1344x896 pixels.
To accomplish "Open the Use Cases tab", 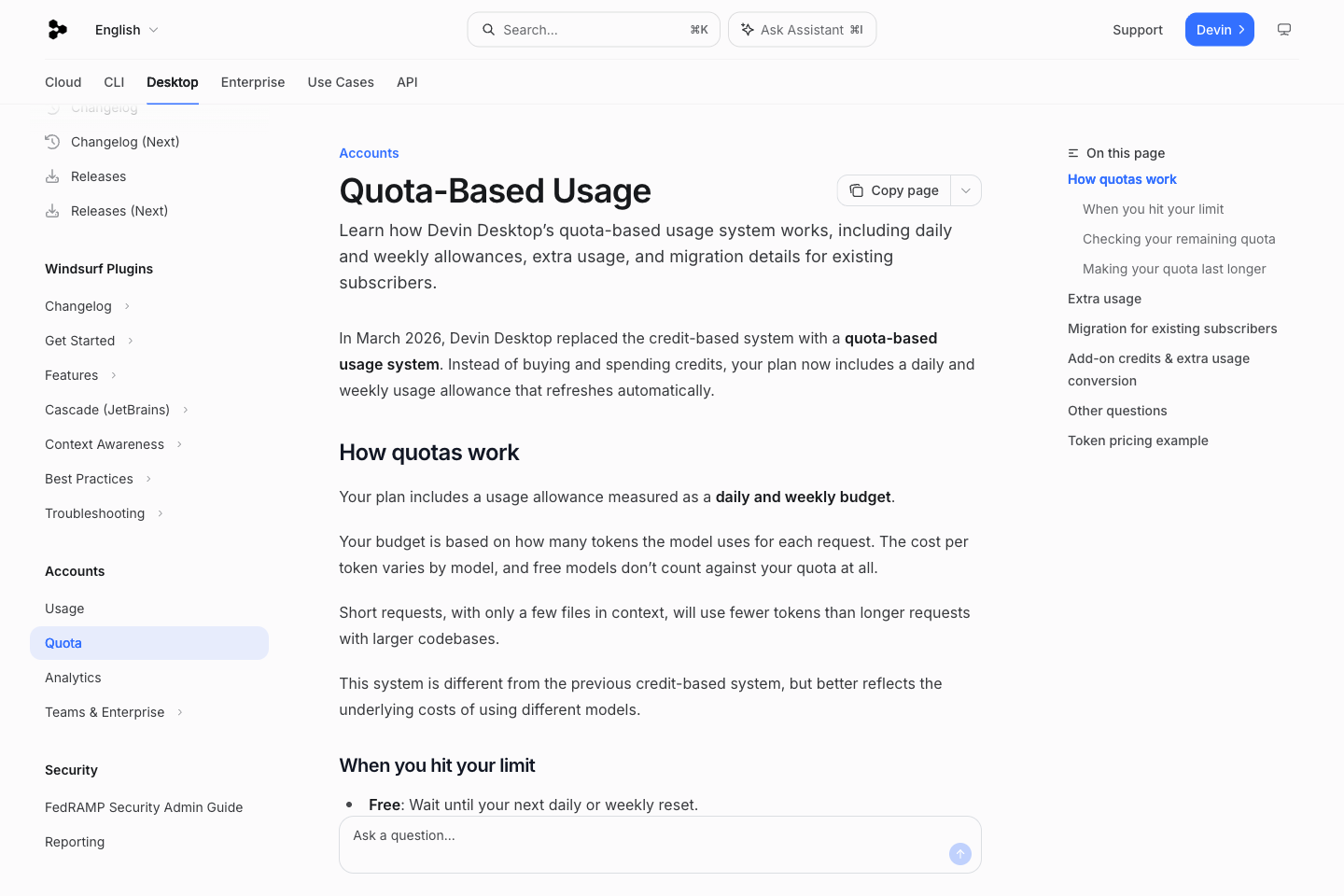I will pyautogui.click(x=341, y=82).
